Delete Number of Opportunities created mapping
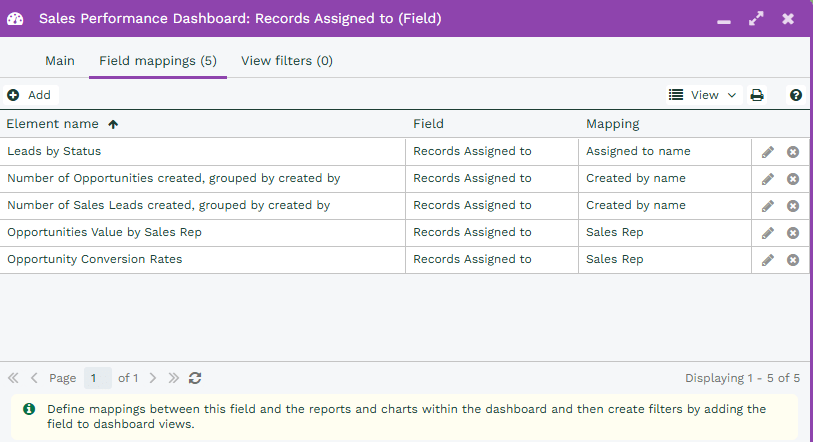Image resolution: width=813 pixels, height=442 pixels. pos(793,179)
